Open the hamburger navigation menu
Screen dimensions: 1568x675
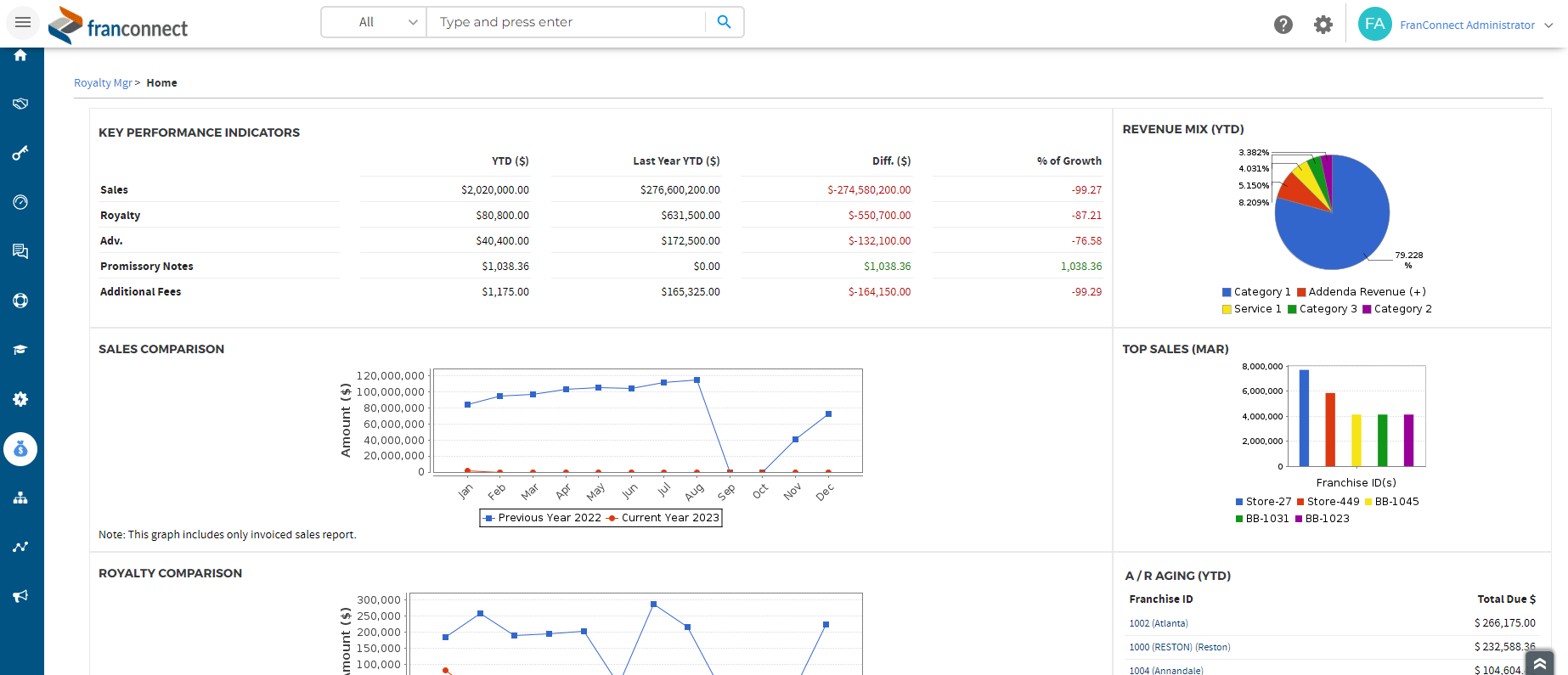tap(23, 22)
